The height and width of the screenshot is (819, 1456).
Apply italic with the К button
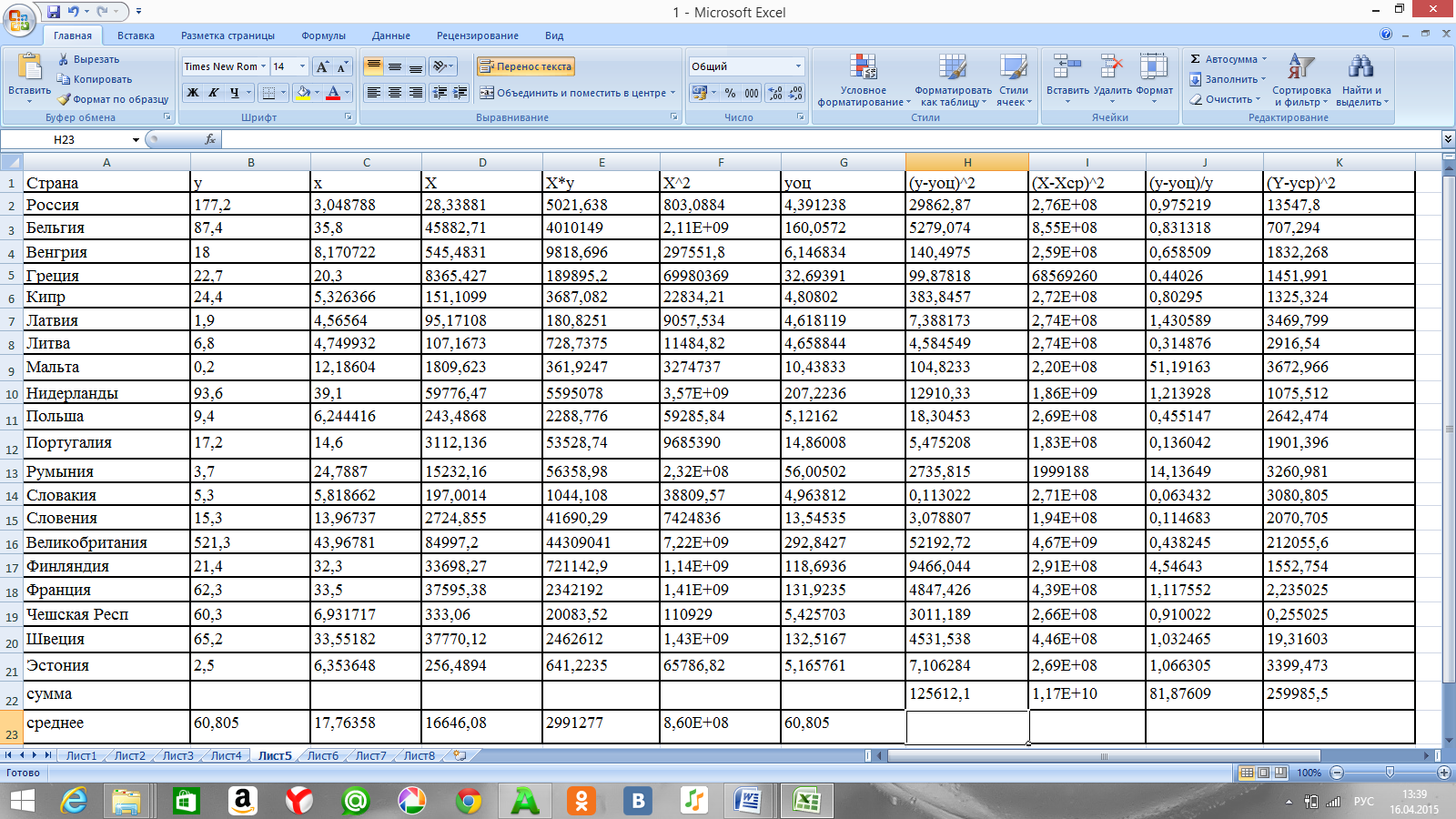[214, 93]
